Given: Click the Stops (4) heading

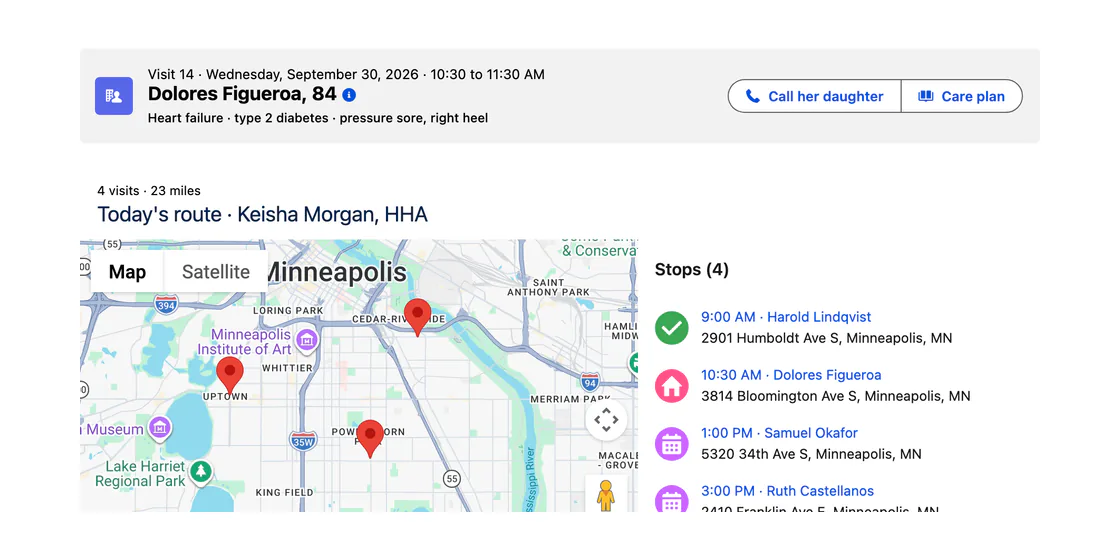Looking at the screenshot, I should point(691,270).
